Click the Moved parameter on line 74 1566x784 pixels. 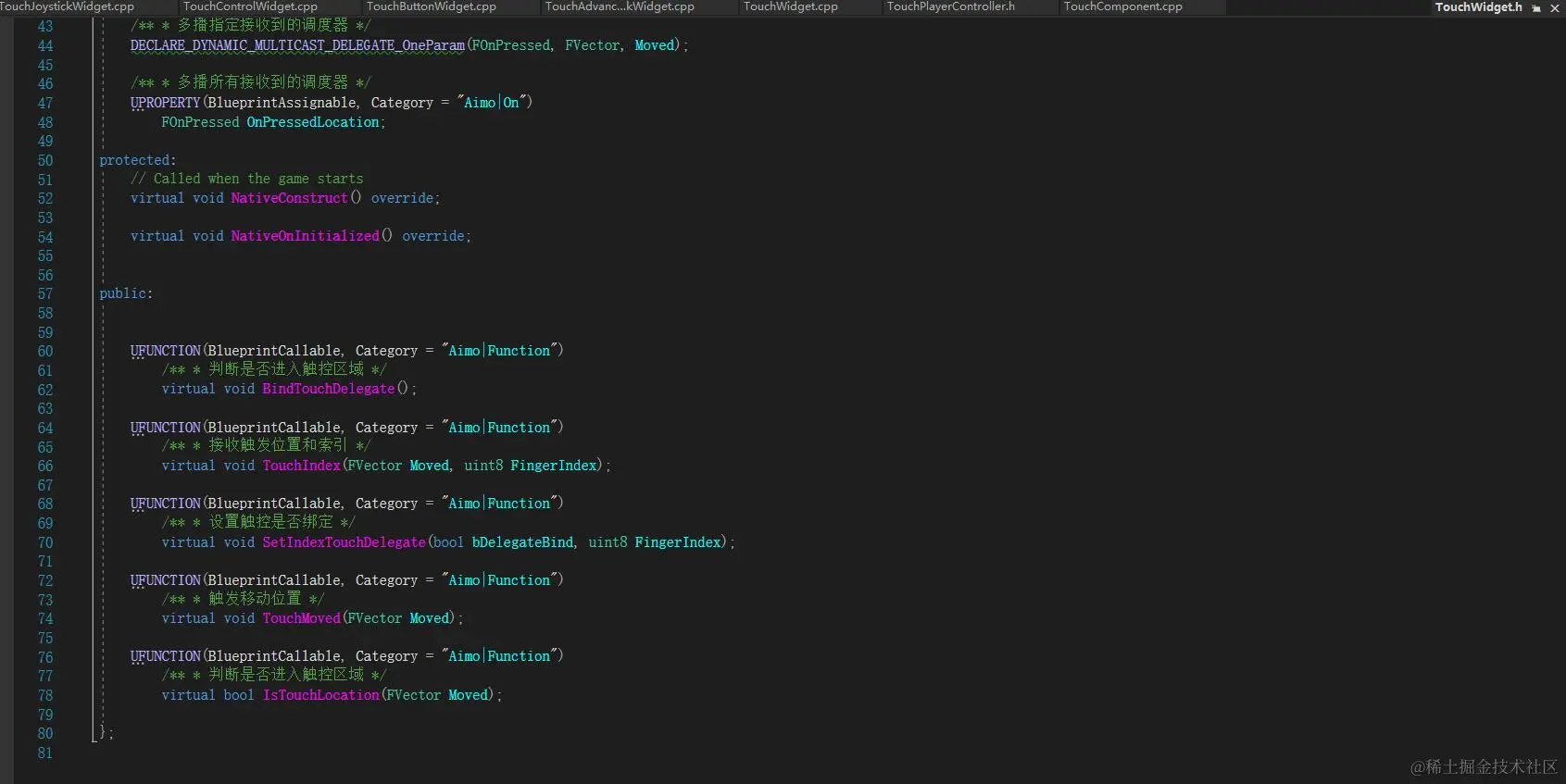[429, 618]
